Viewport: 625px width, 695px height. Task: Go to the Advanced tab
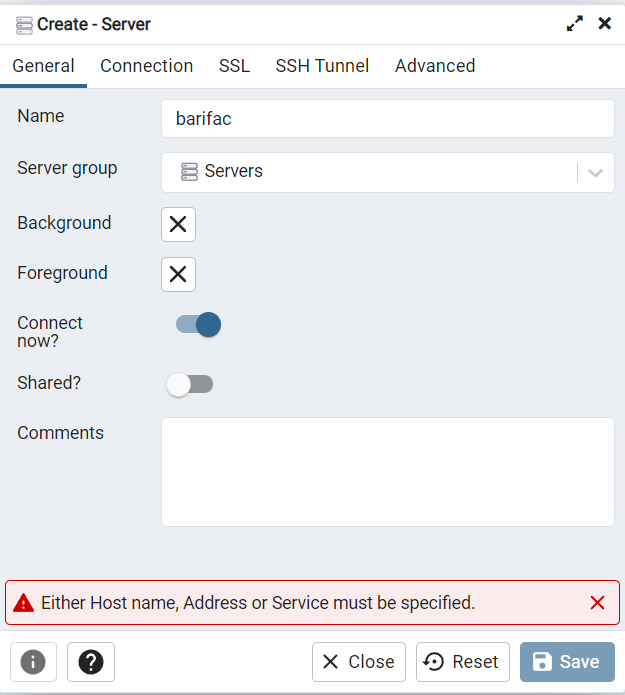[435, 66]
